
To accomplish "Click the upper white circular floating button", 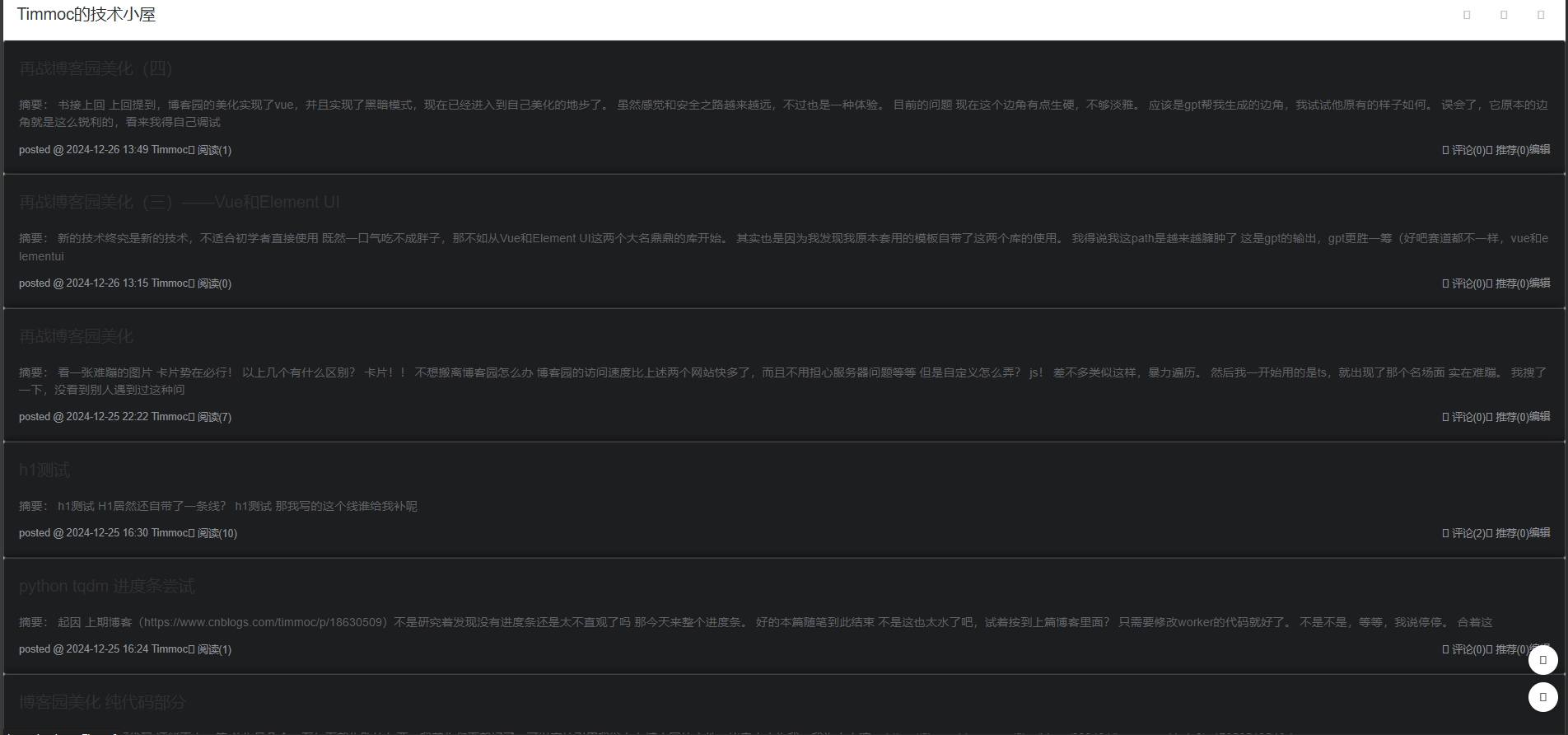I will coord(1543,660).
